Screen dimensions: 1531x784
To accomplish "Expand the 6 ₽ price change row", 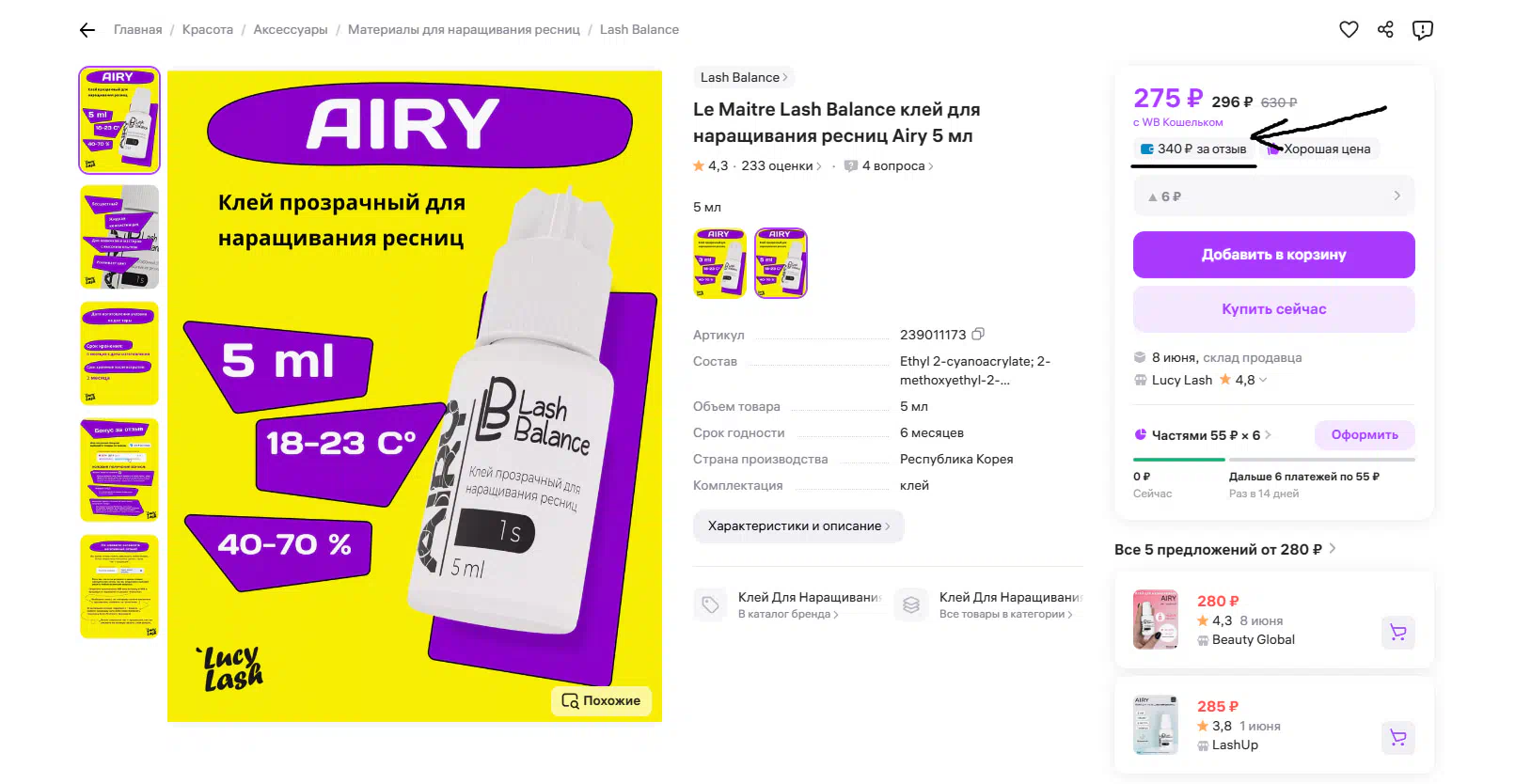I will coord(1274,196).
